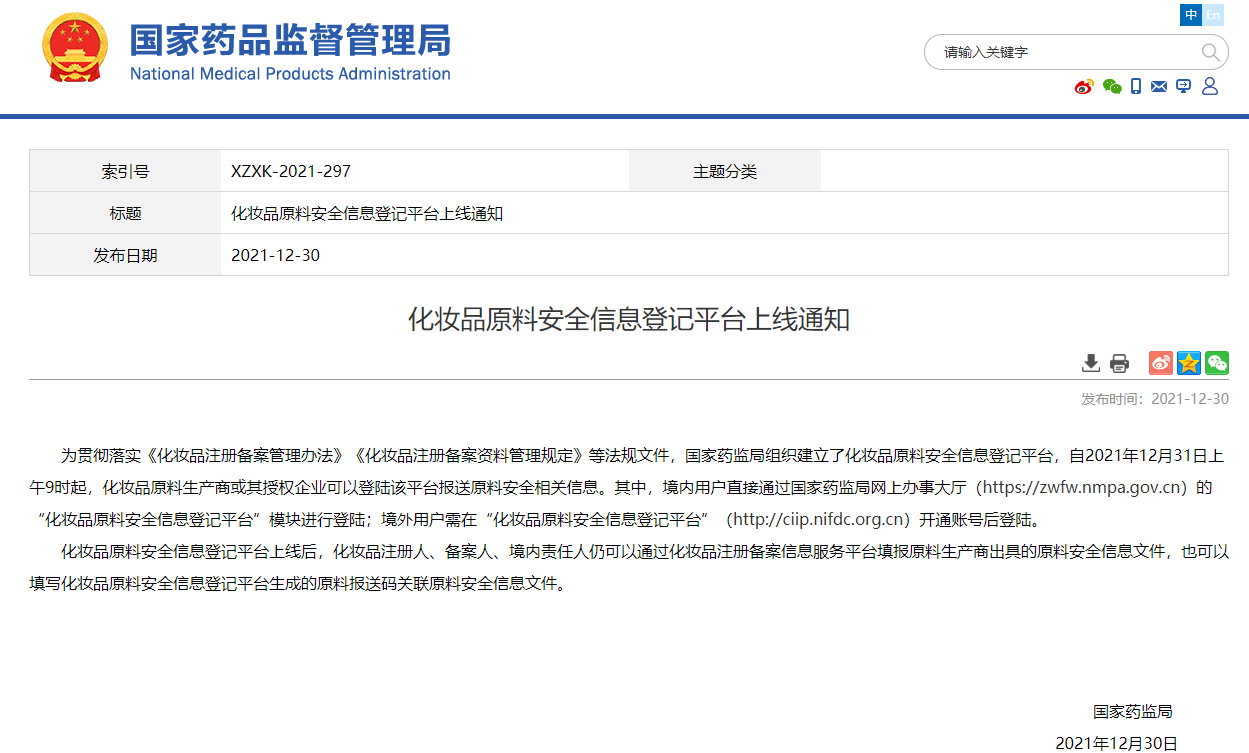Image resolution: width=1249 pixels, height=753 pixels.
Task: Click the monitor icon in header
Action: [x=1184, y=87]
